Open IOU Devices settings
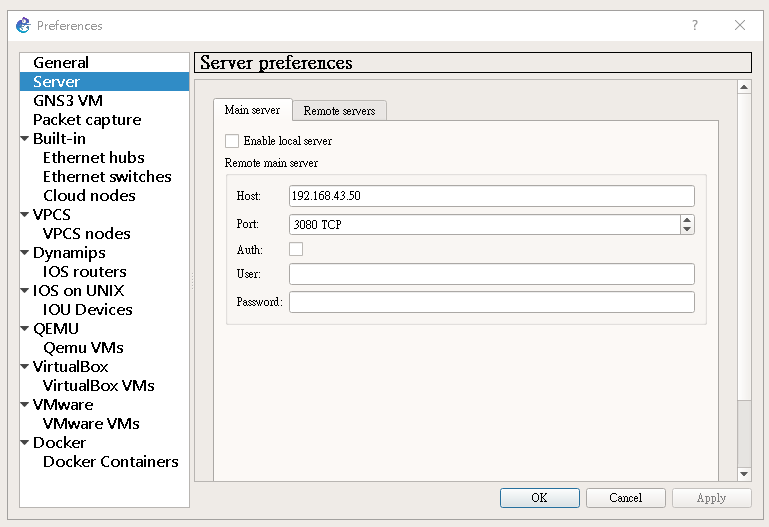Screen dimensions: 769x527 point(104,309)
